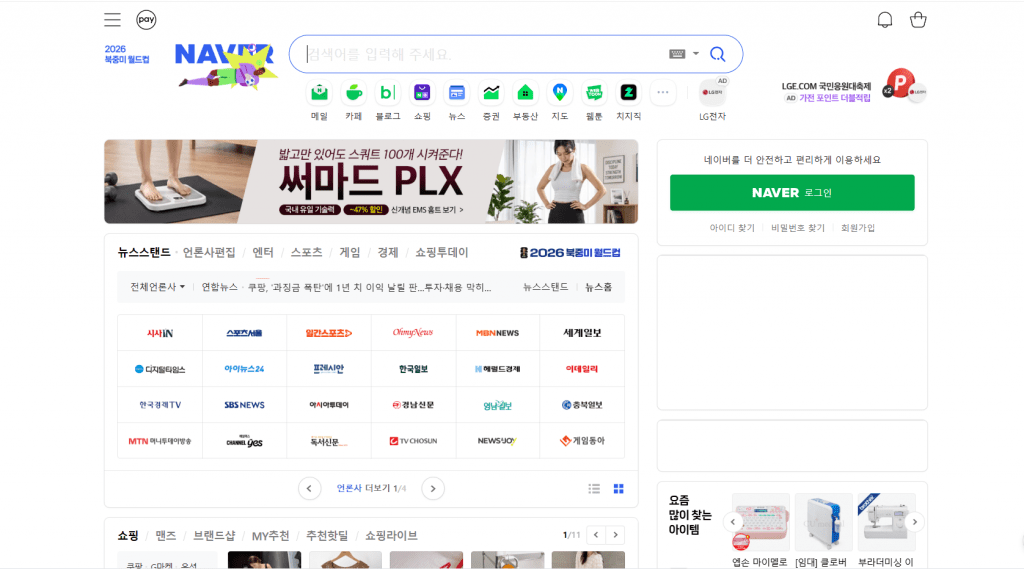
Task: Expand the keyboard input options arrow
Action: tap(696, 54)
